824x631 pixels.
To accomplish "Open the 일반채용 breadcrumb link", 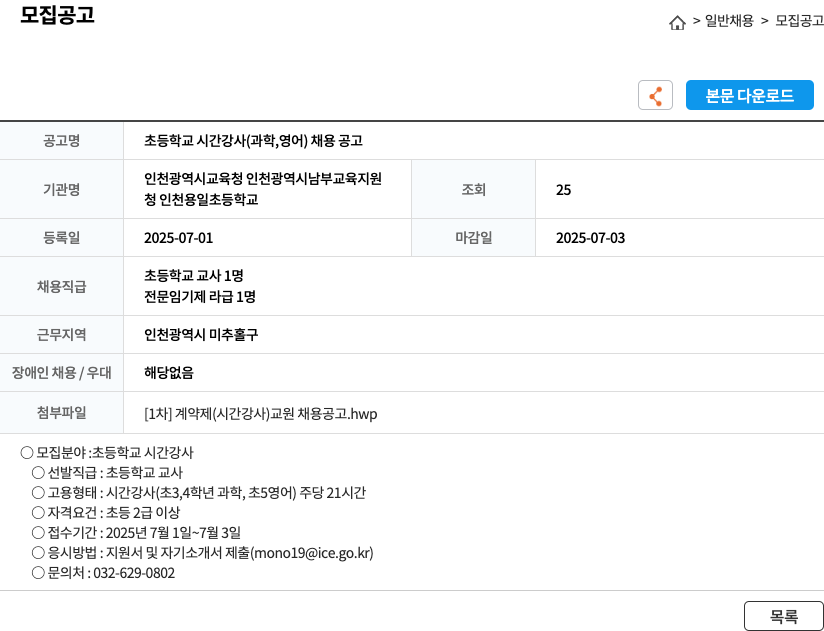I will point(729,20).
